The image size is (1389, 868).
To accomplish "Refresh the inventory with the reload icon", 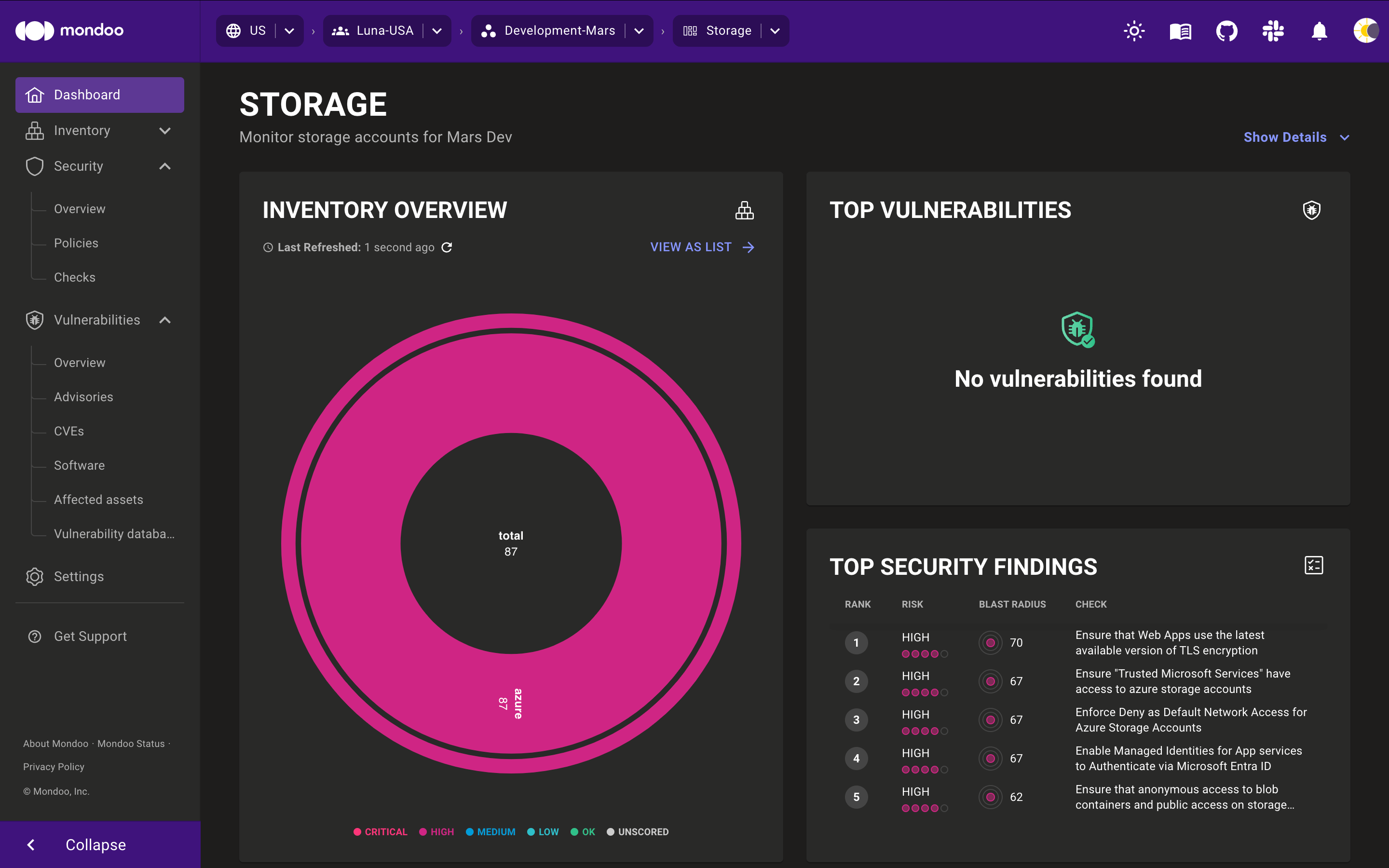I will [447, 247].
